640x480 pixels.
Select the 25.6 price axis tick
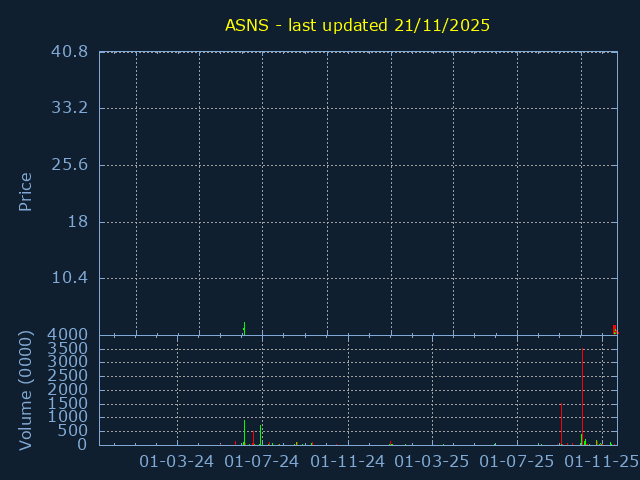click(69, 165)
